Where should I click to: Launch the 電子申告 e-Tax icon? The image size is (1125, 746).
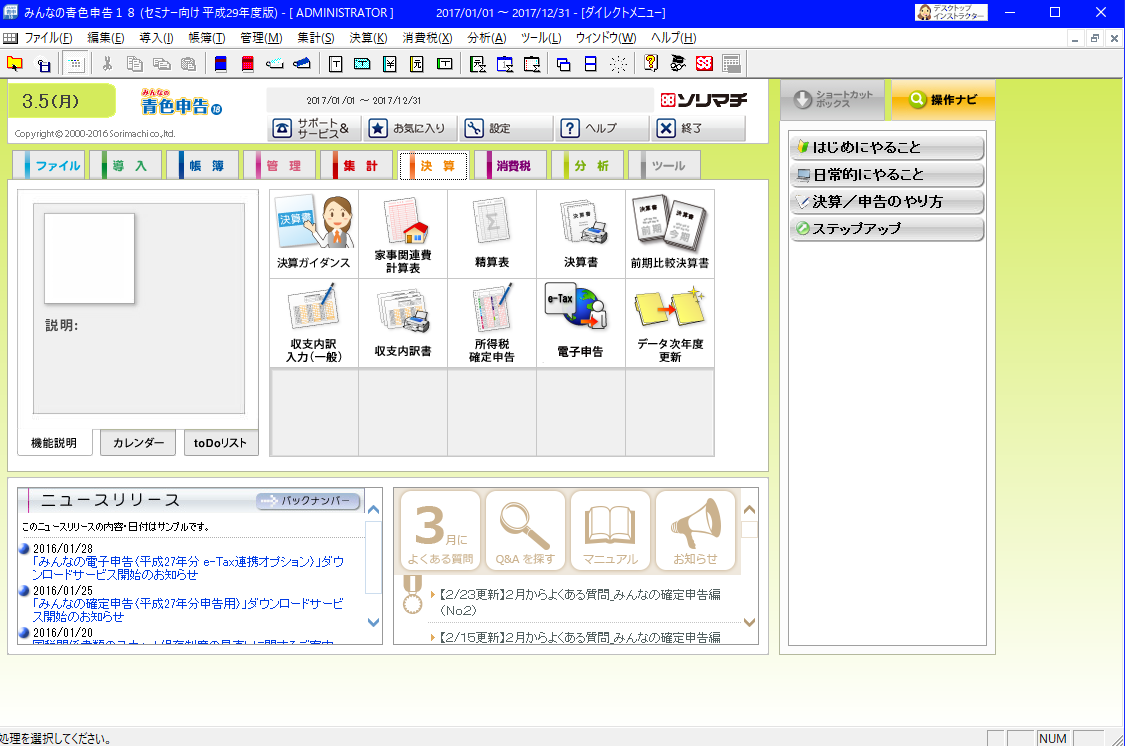coord(580,323)
